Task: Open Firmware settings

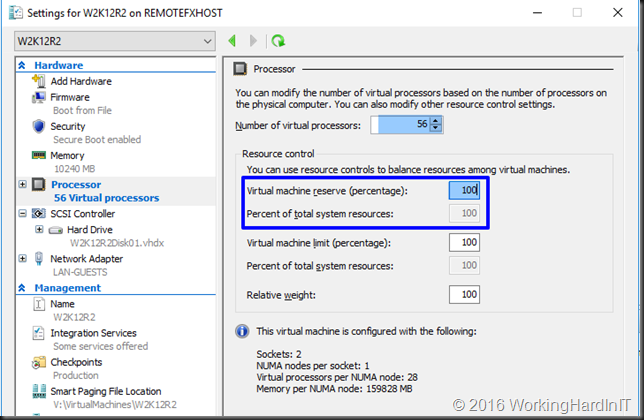Action: (70, 97)
